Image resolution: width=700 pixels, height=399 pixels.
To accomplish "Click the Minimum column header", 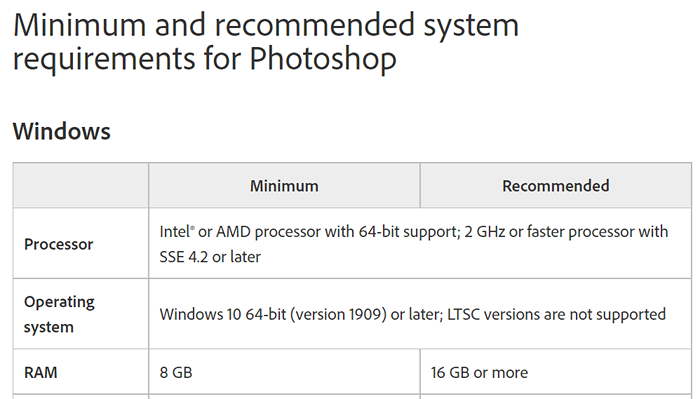I will point(284,186).
